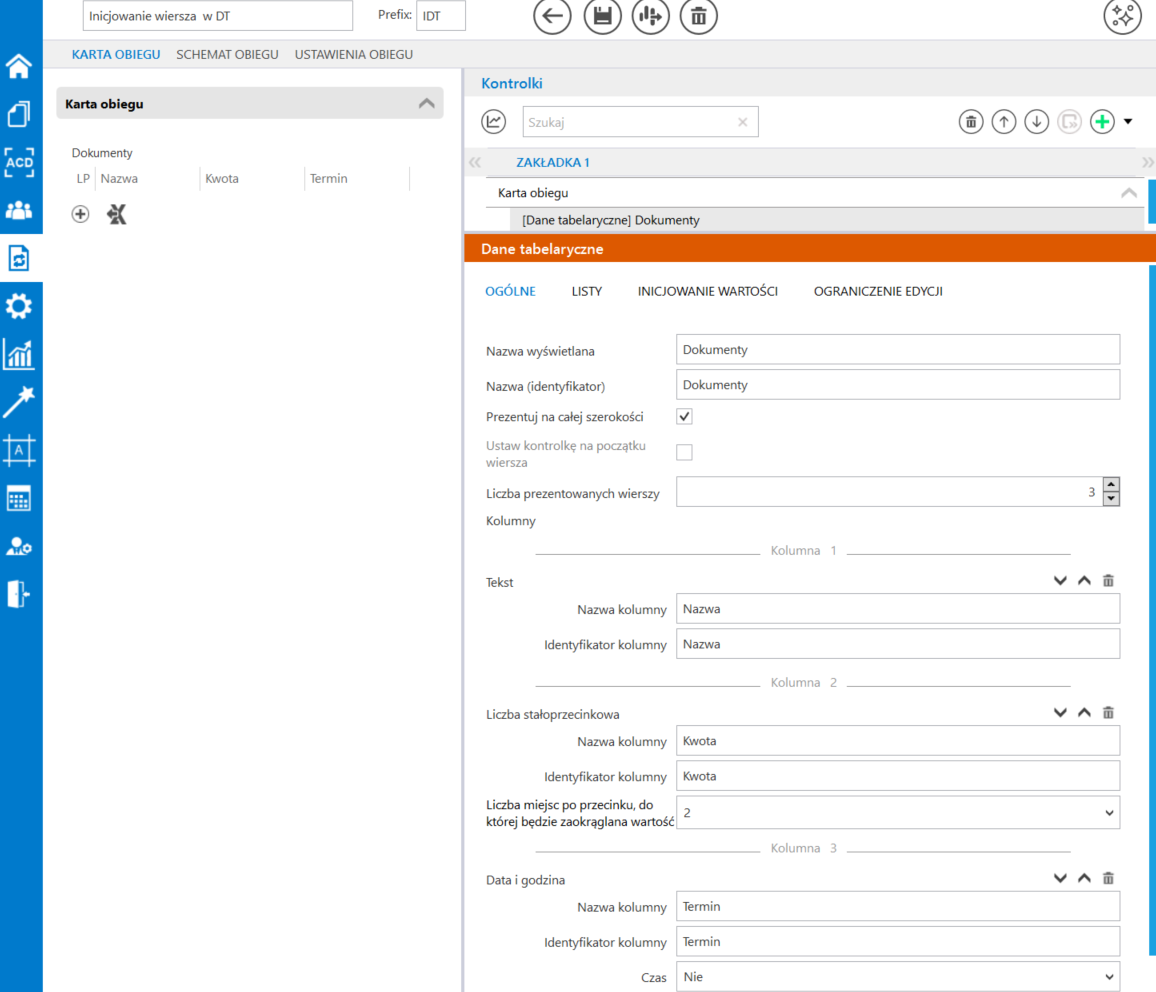Image resolution: width=1156 pixels, height=992 pixels.
Task: Click the Kolumna 2 'Nazwa kolumny' field Kwota
Action: [898, 741]
